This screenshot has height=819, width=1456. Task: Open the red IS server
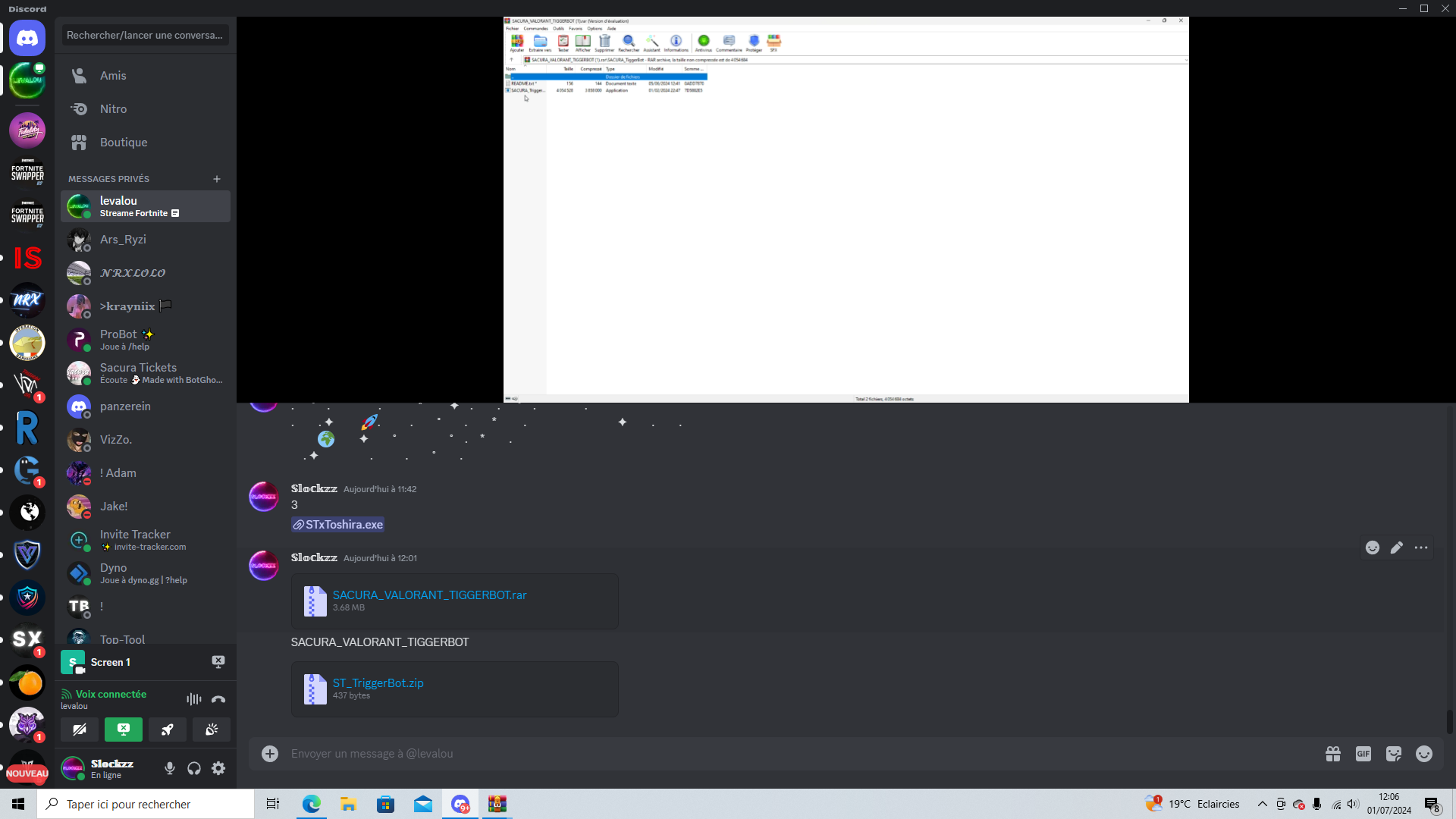[27, 258]
